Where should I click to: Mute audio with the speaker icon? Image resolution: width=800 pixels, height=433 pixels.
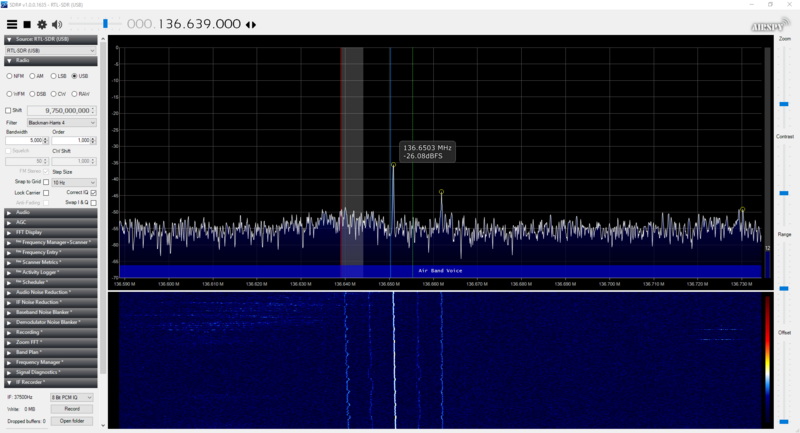click(57, 24)
